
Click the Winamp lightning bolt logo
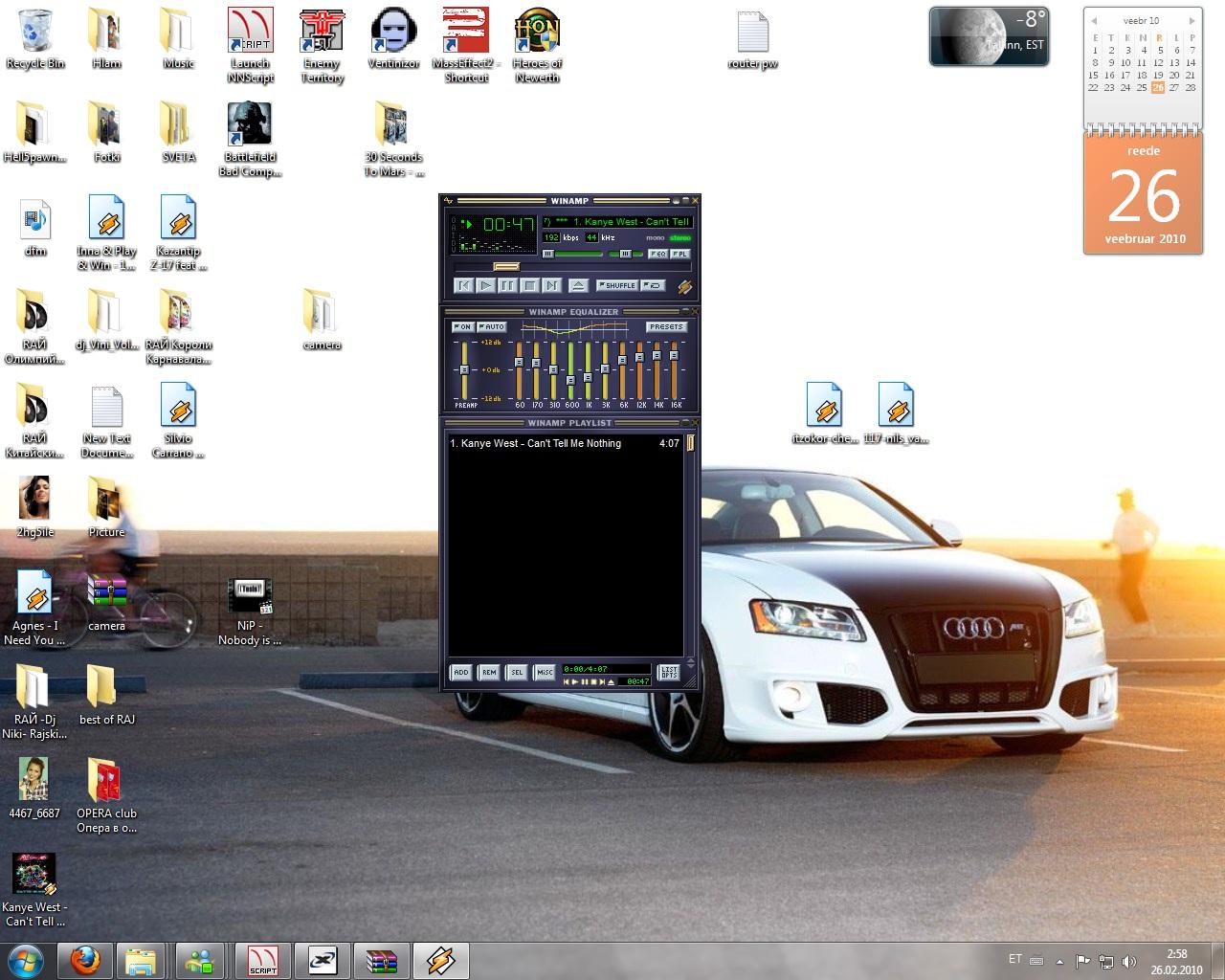pos(685,286)
